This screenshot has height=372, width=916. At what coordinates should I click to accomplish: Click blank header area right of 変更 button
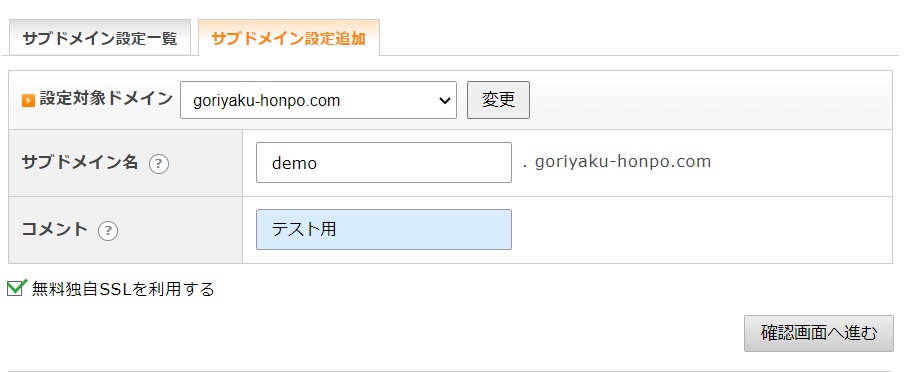(710, 100)
